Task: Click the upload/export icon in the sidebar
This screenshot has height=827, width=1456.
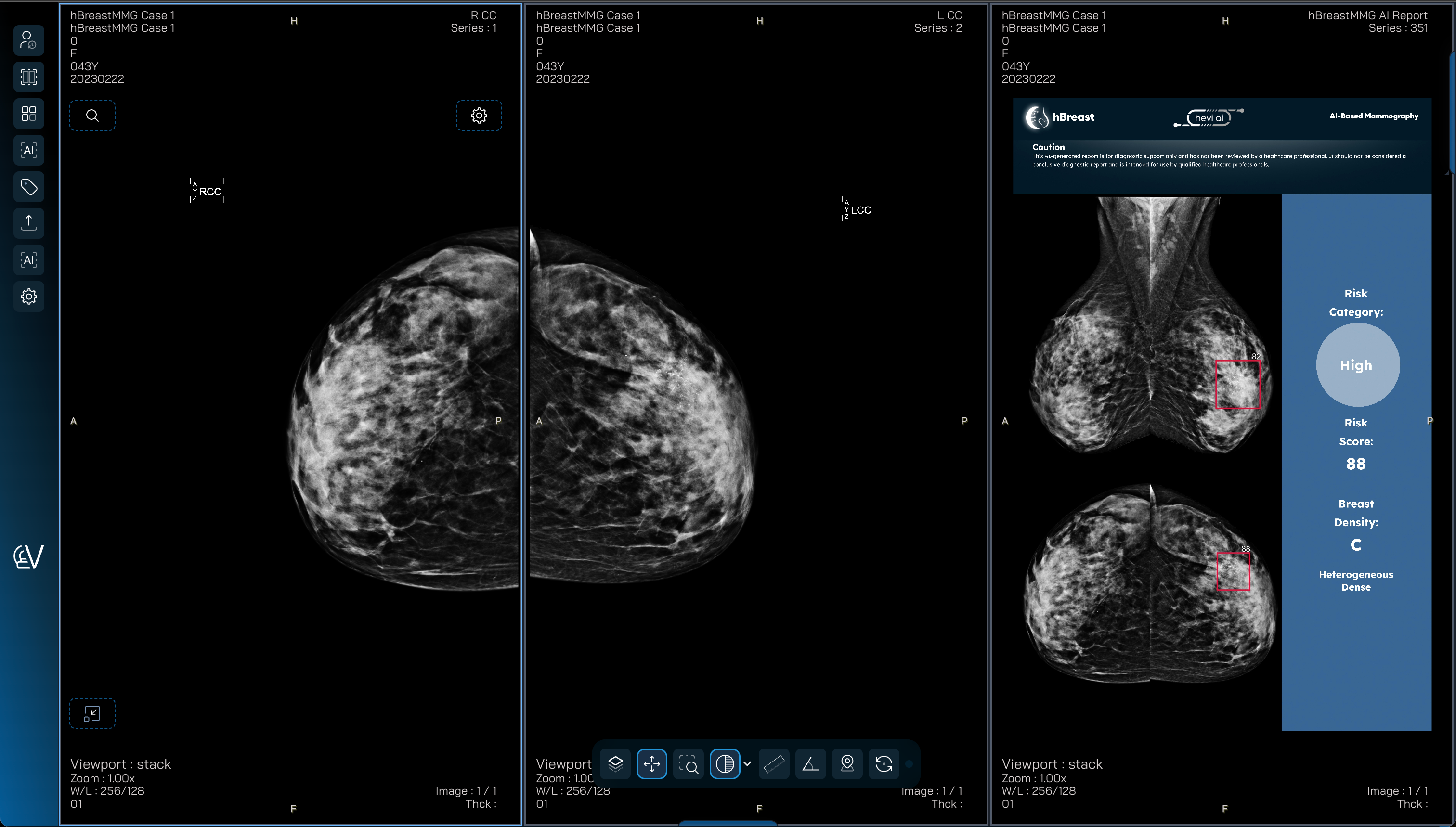Action: 28,223
